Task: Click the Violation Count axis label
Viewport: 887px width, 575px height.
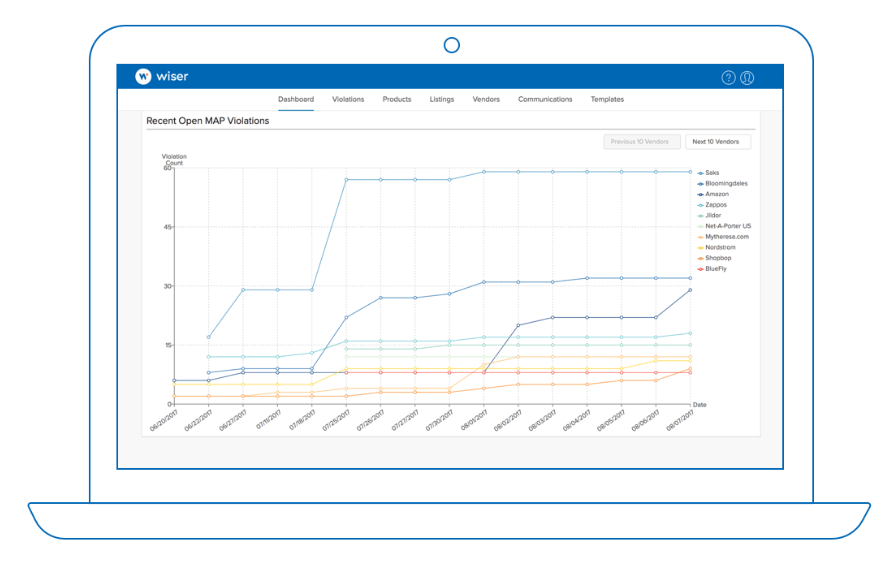Action: 174,160
